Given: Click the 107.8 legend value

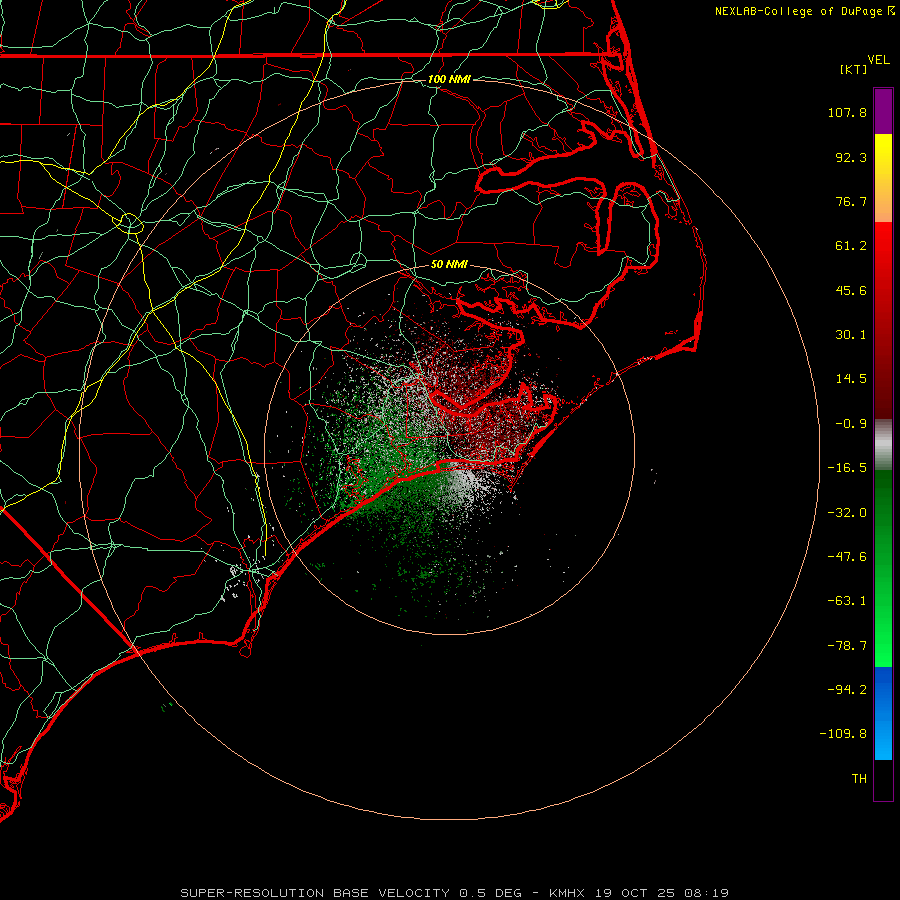Looking at the screenshot, I should click(847, 112).
